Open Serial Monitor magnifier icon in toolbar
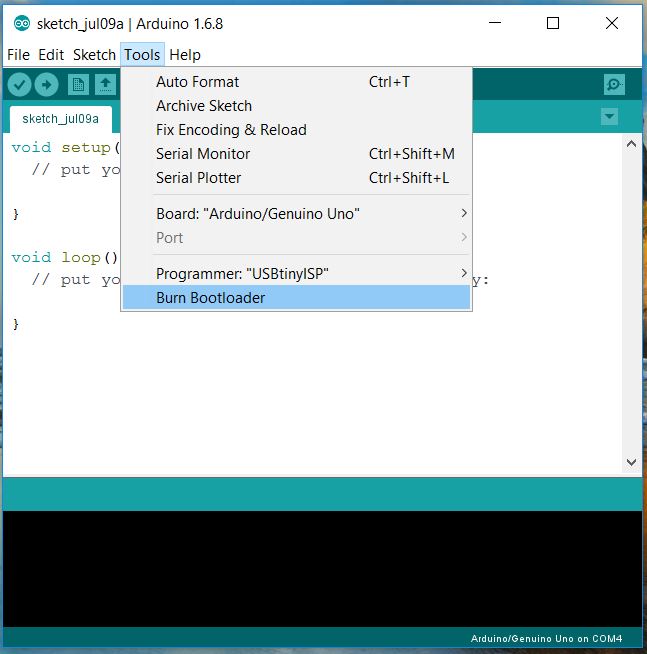The height and width of the screenshot is (654, 647). point(614,85)
